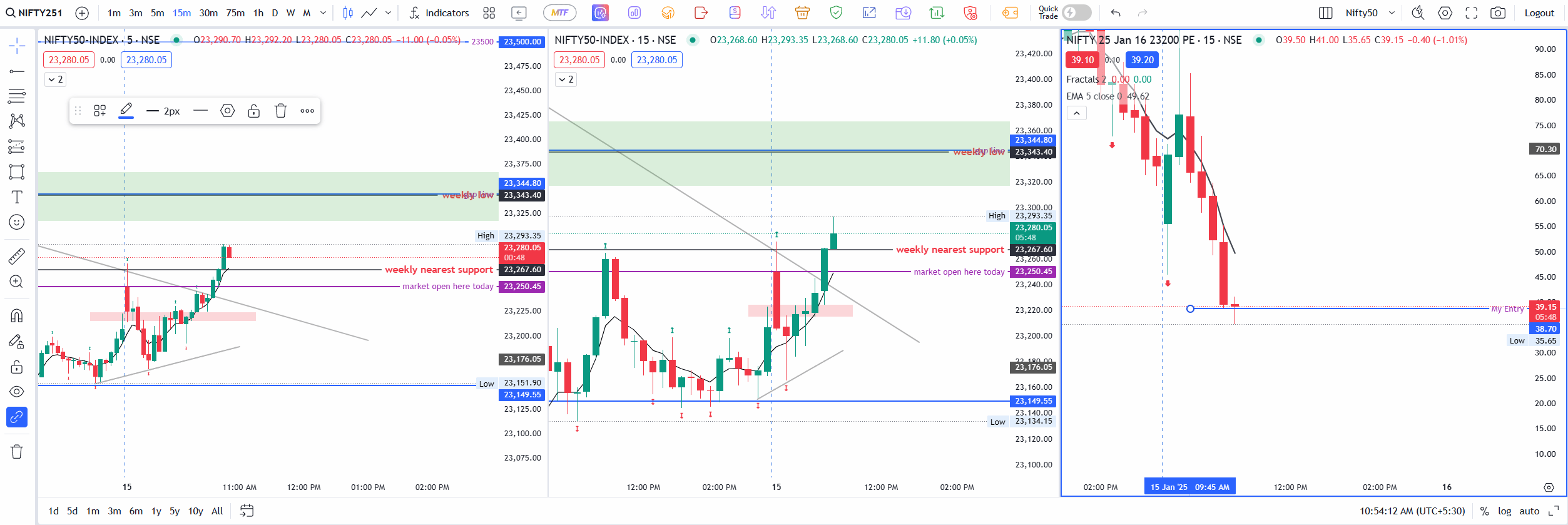The image size is (1568, 525).
Task: Switch to 1m timeframe
Action: 114,13
